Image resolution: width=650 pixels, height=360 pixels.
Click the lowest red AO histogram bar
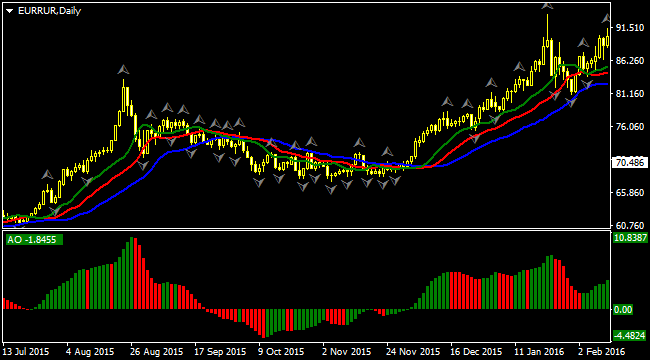[x=263, y=323]
